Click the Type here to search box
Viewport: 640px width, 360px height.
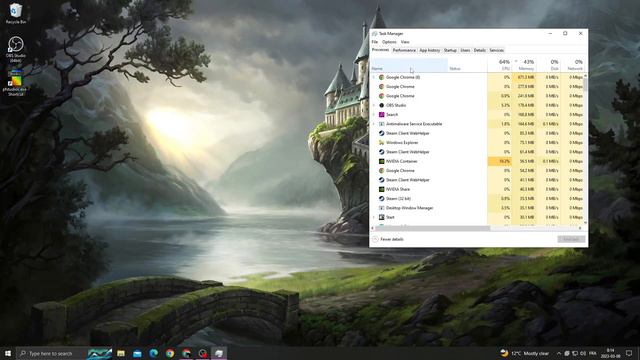(x=52, y=353)
